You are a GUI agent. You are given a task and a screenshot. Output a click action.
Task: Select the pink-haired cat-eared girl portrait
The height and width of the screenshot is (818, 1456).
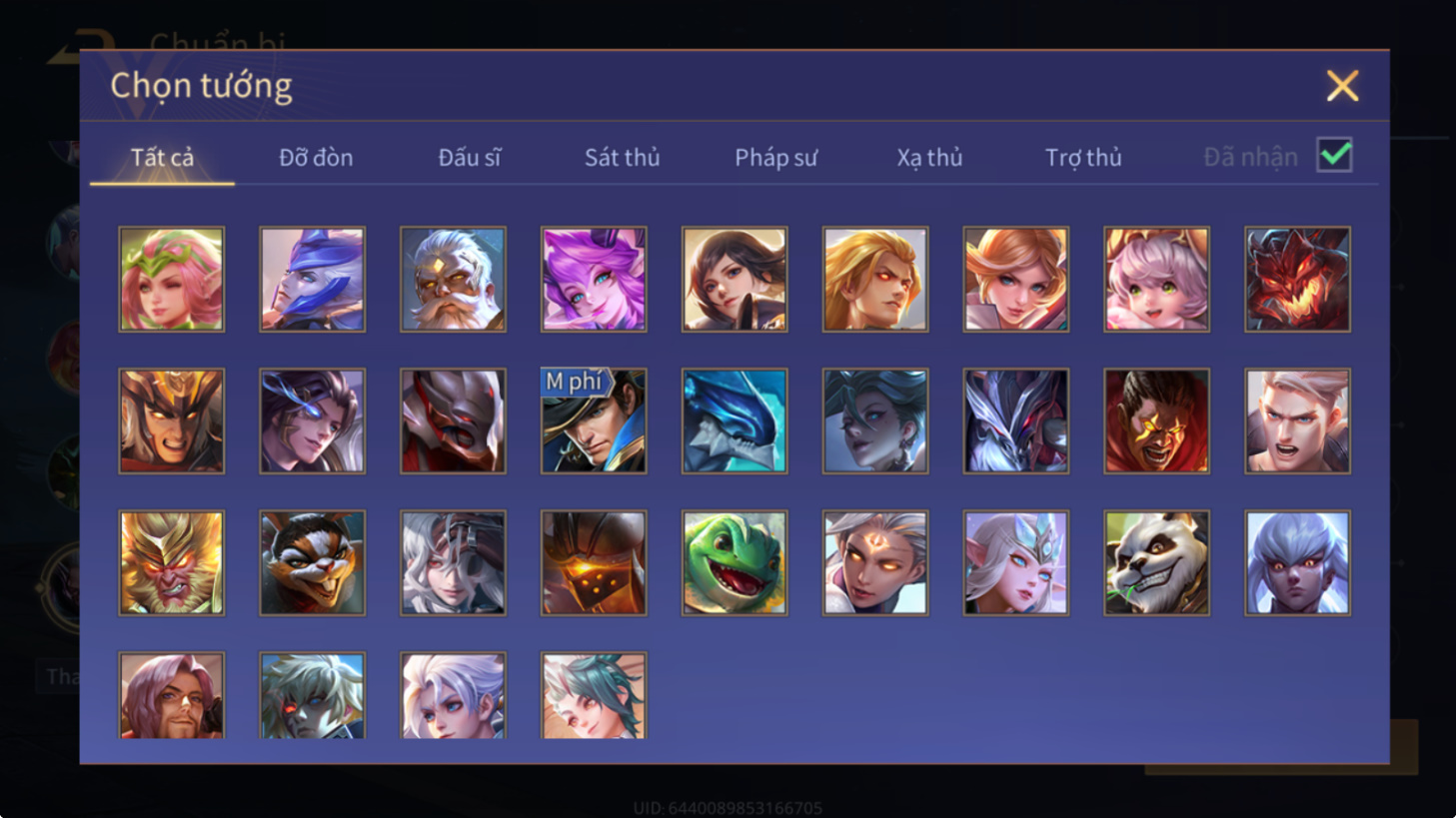coord(1156,279)
